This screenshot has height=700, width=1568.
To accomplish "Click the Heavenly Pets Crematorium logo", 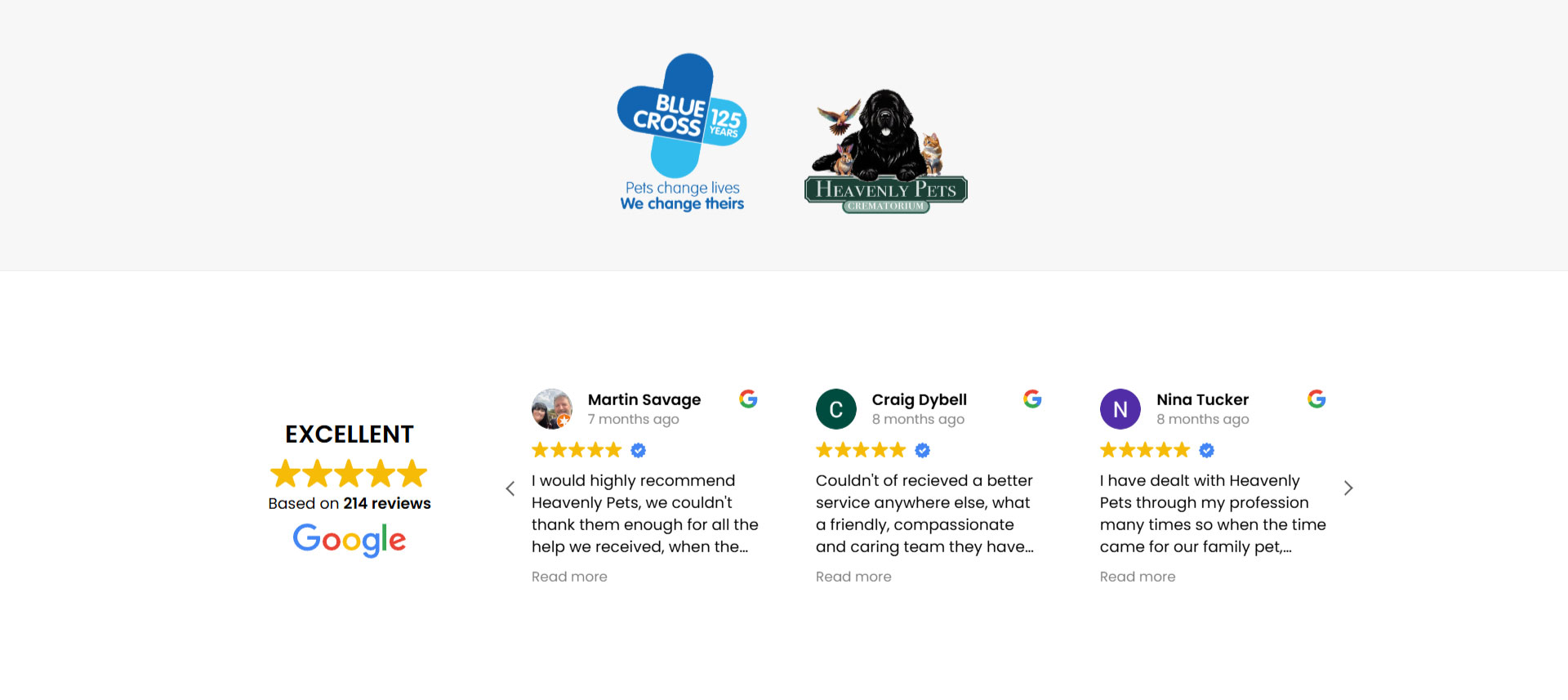I will [885, 151].
